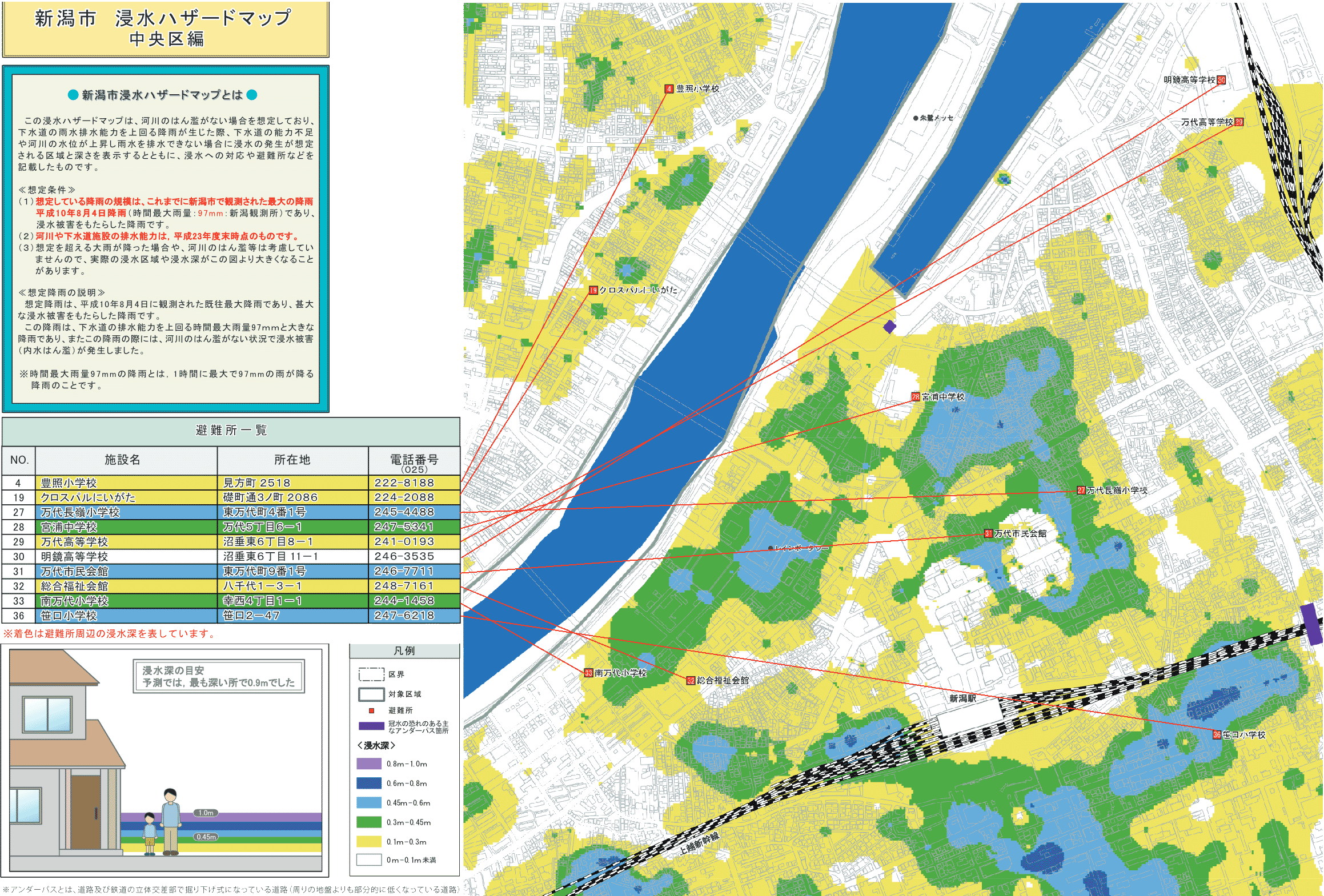
Task: Click the 新潟駅 station label on the map
Action: click(x=962, y=698)
